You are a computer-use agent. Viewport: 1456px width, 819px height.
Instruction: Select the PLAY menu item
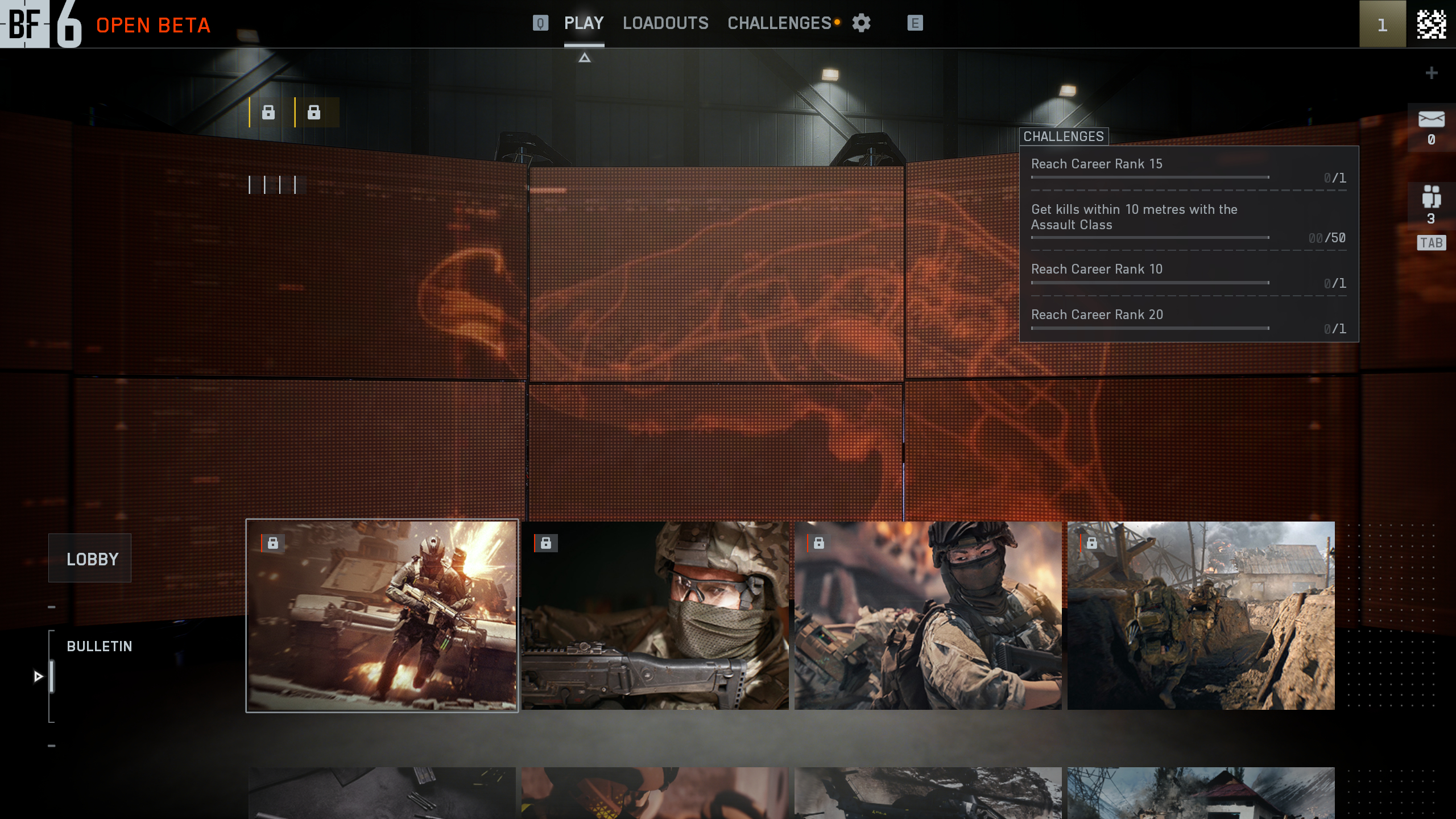point(582,23)
